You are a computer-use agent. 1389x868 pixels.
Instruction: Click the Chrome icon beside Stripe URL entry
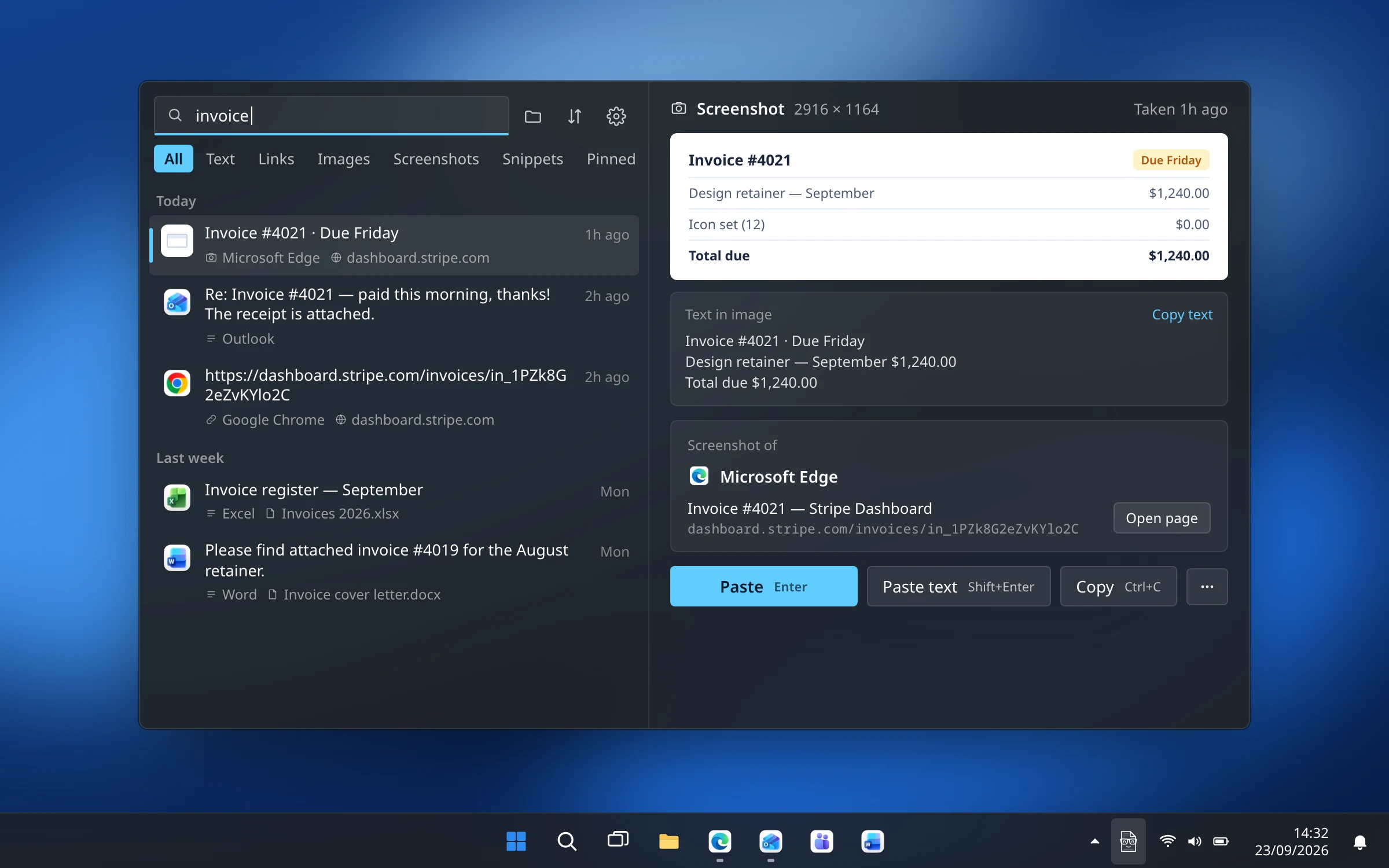177,383
